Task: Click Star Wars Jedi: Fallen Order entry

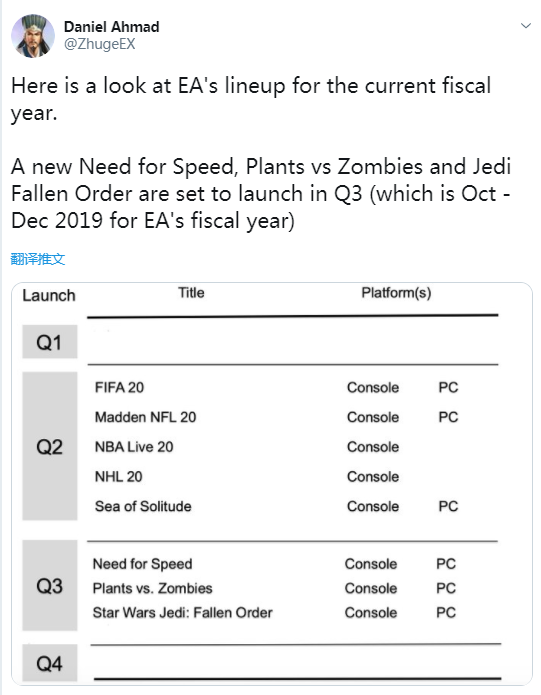Action: click(x=183, y=613)
